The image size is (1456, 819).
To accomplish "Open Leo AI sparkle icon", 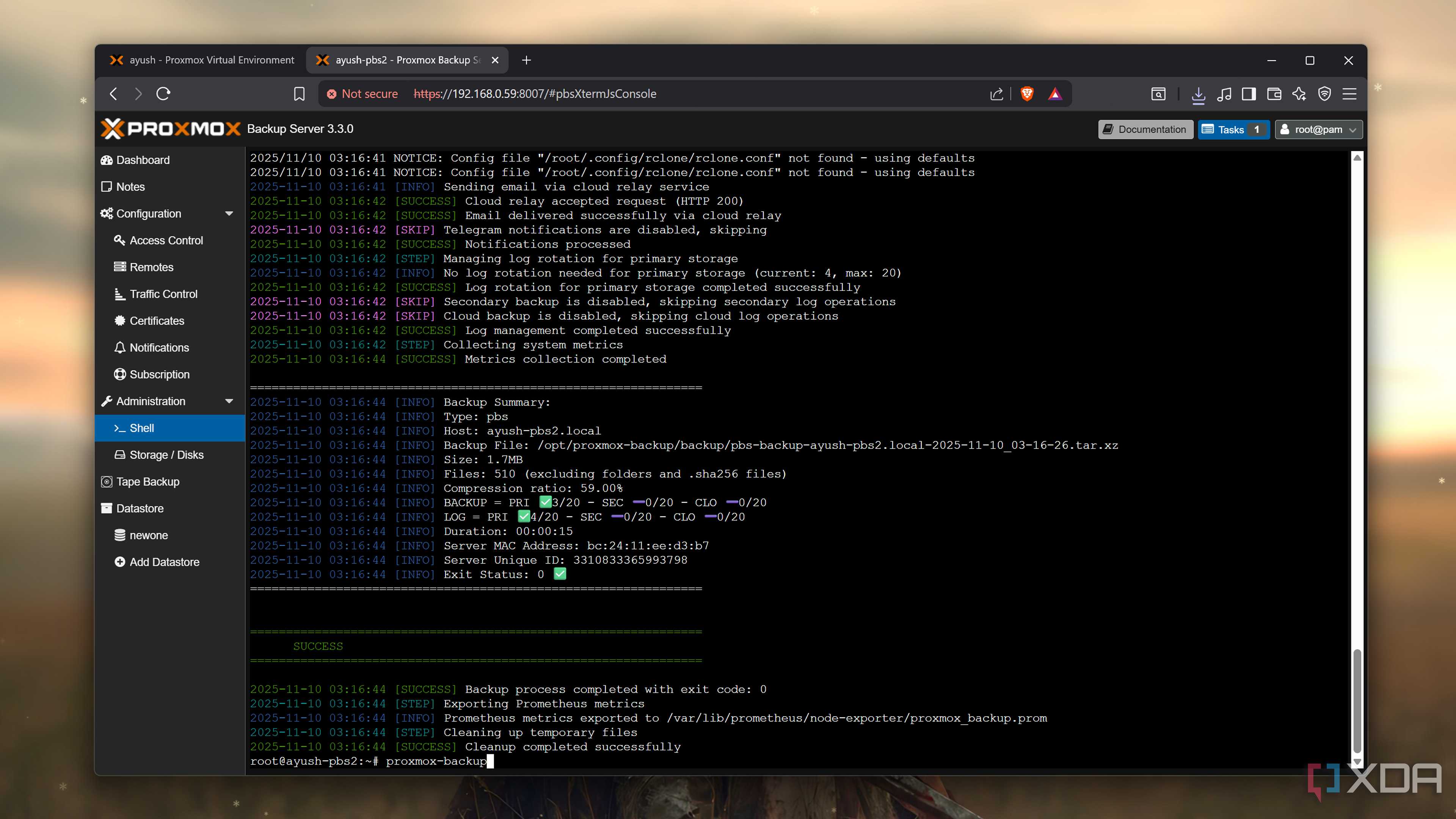I will 1299,94.
